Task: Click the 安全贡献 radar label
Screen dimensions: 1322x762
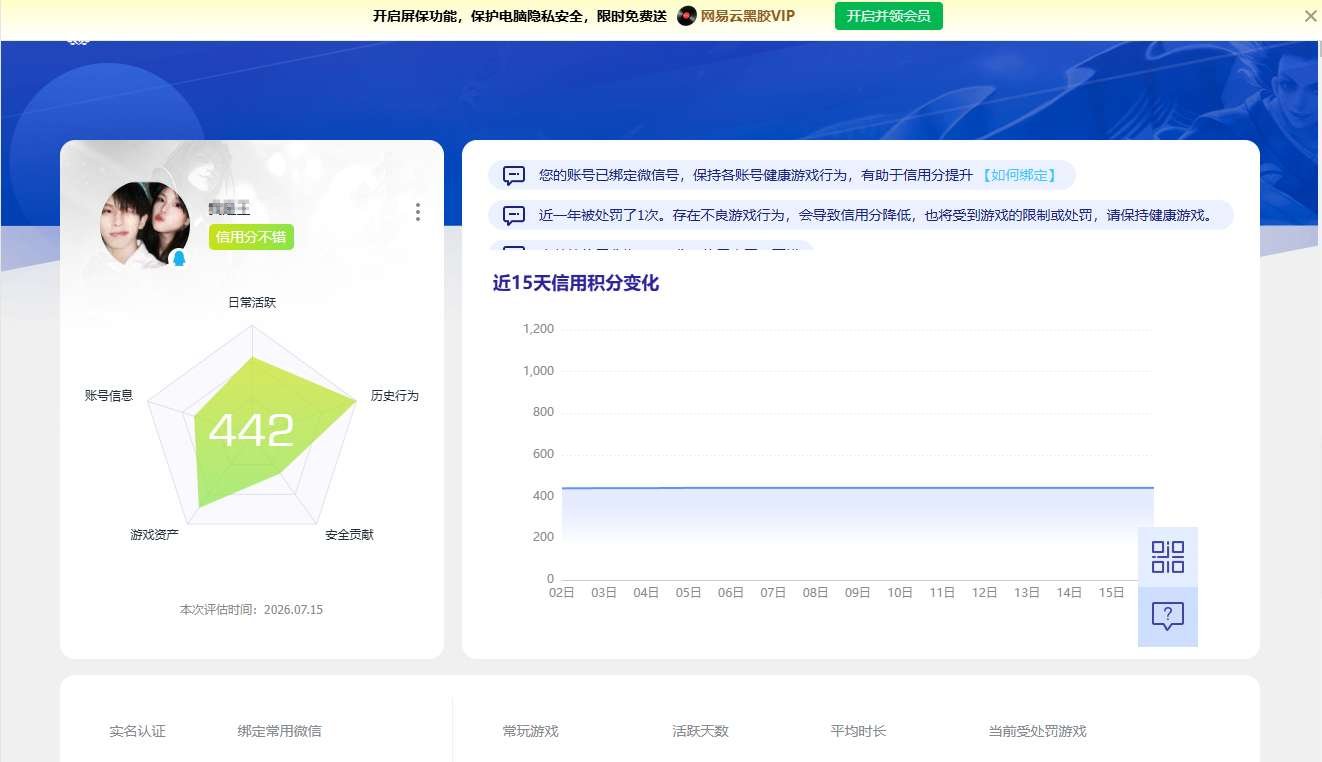Action: tap(349, 535)
